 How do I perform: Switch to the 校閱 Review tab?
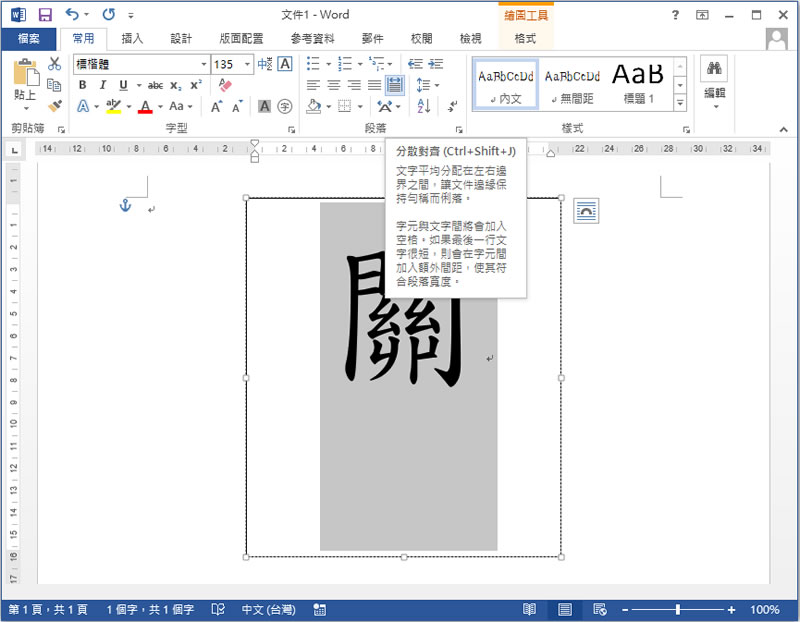pyautogui.click(x=421, y=39)
